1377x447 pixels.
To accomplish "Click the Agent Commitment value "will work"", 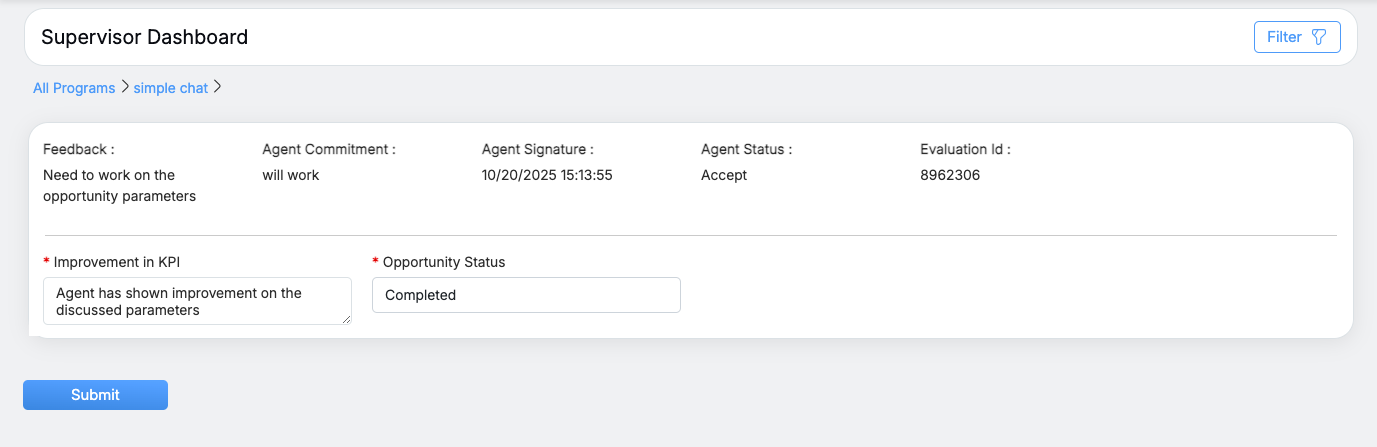I will coord(291,175).
